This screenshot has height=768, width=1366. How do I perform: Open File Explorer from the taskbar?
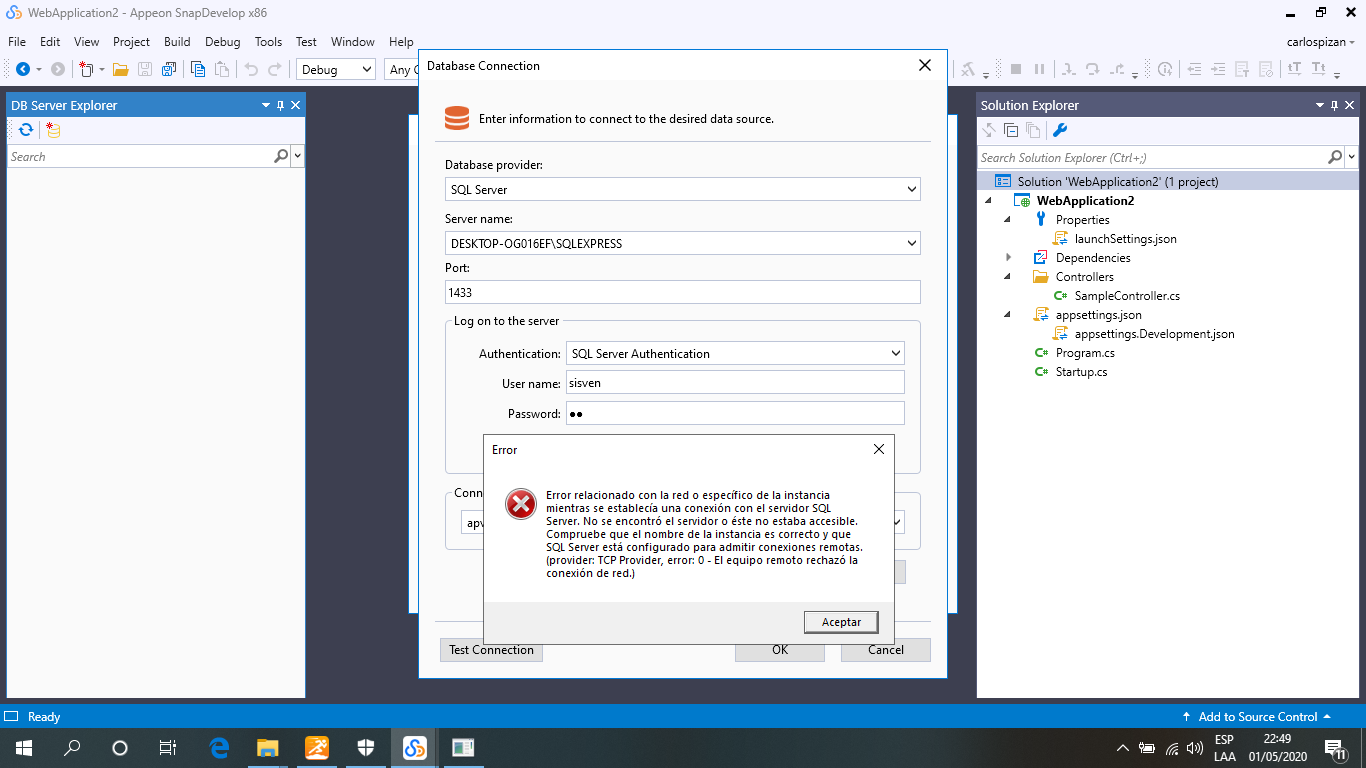click(267, 747)
